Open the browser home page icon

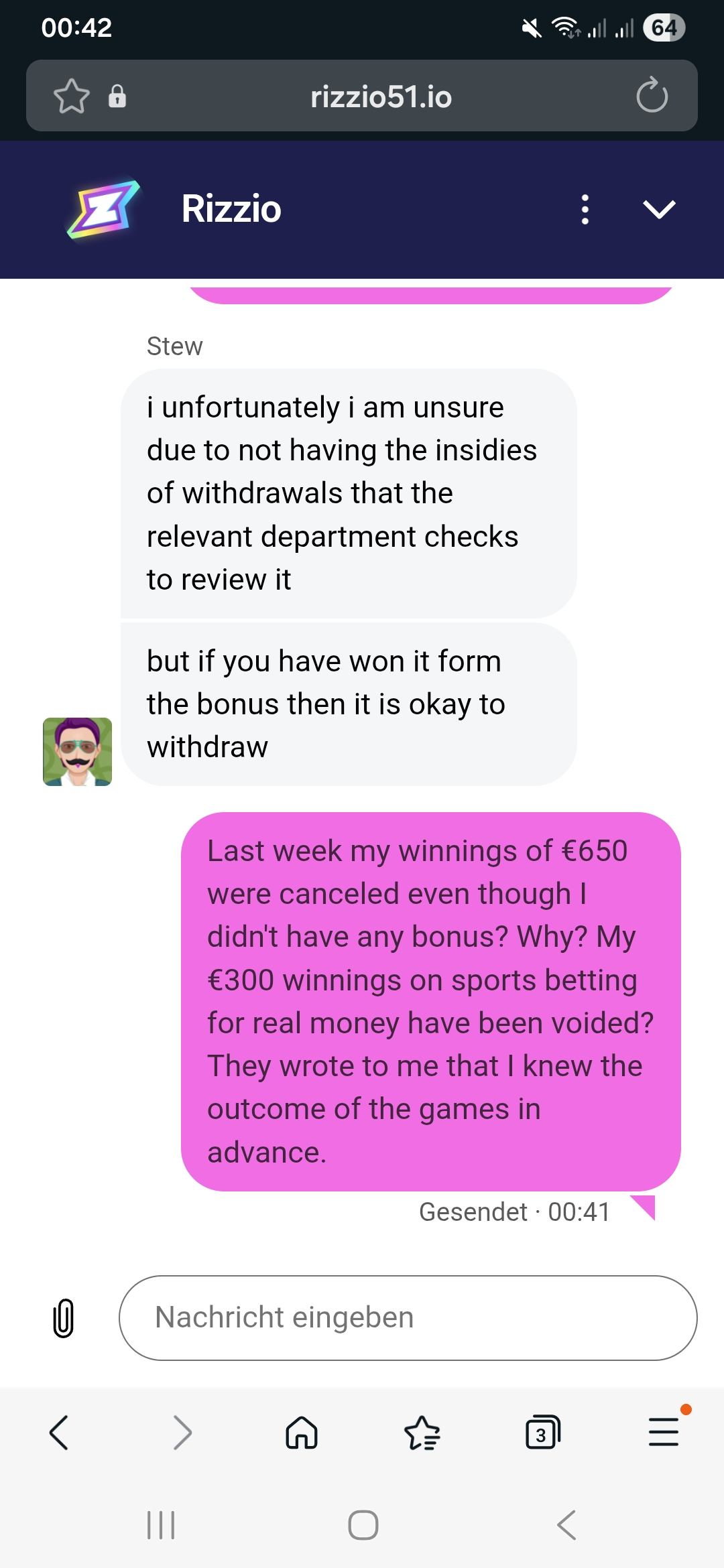302,1433
